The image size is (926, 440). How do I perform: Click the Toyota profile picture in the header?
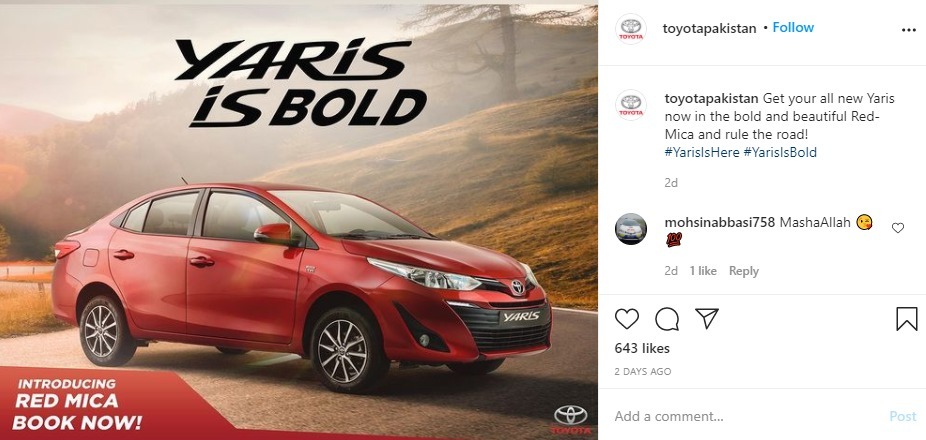(x=631, y=28)
